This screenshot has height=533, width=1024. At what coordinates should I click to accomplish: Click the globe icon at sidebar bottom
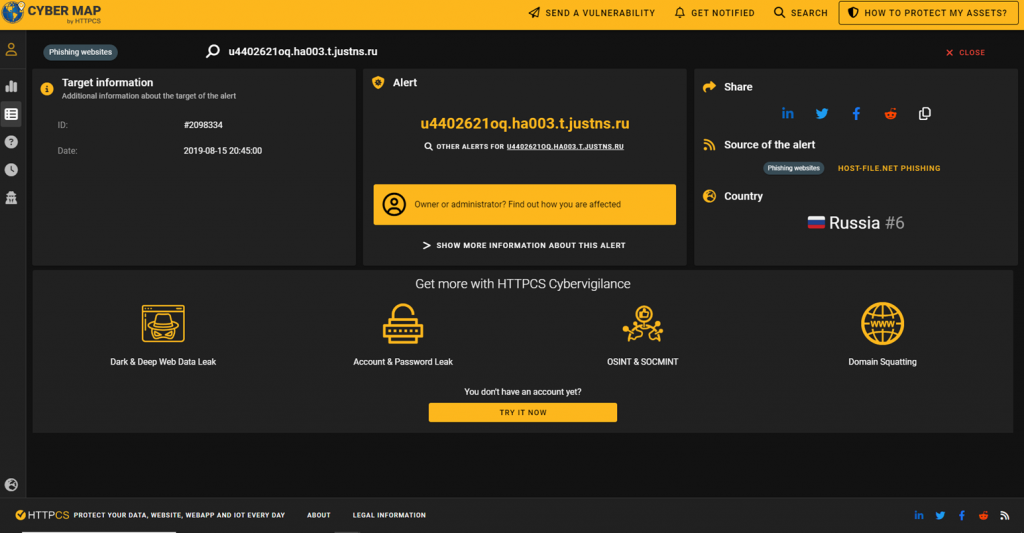(11, 485)
